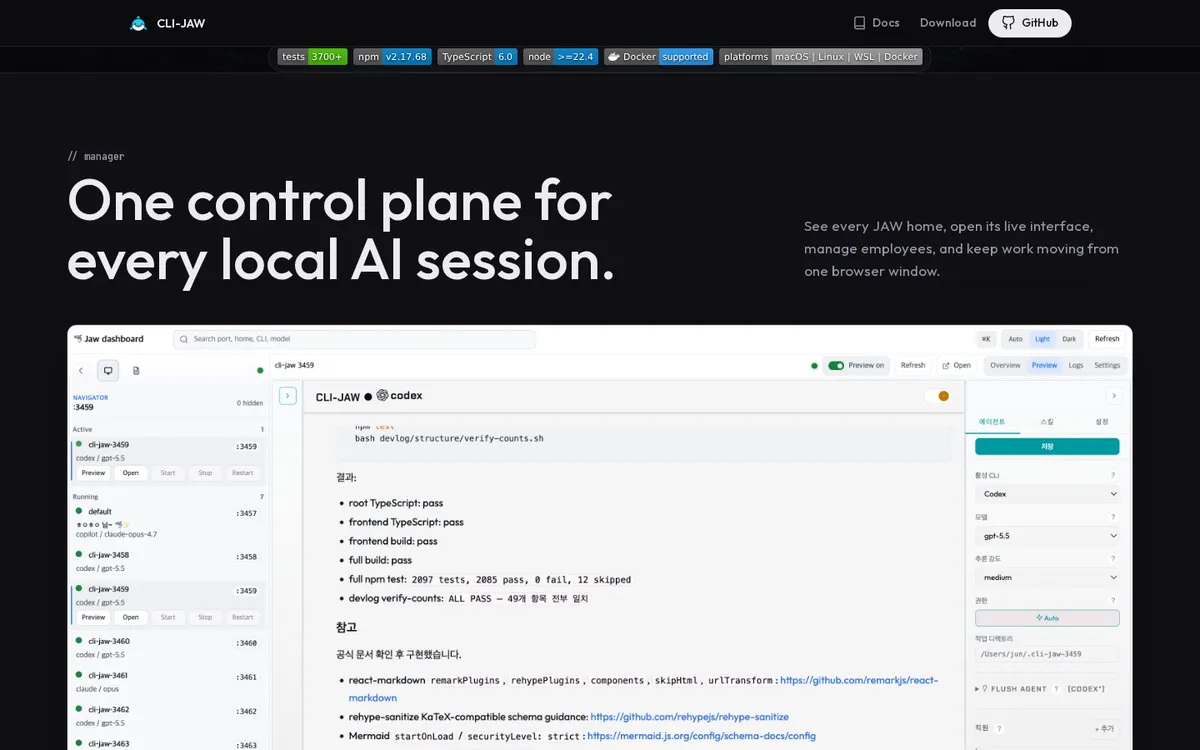Open the rehype-sanitize GitHub link

(x=690, y=717)
